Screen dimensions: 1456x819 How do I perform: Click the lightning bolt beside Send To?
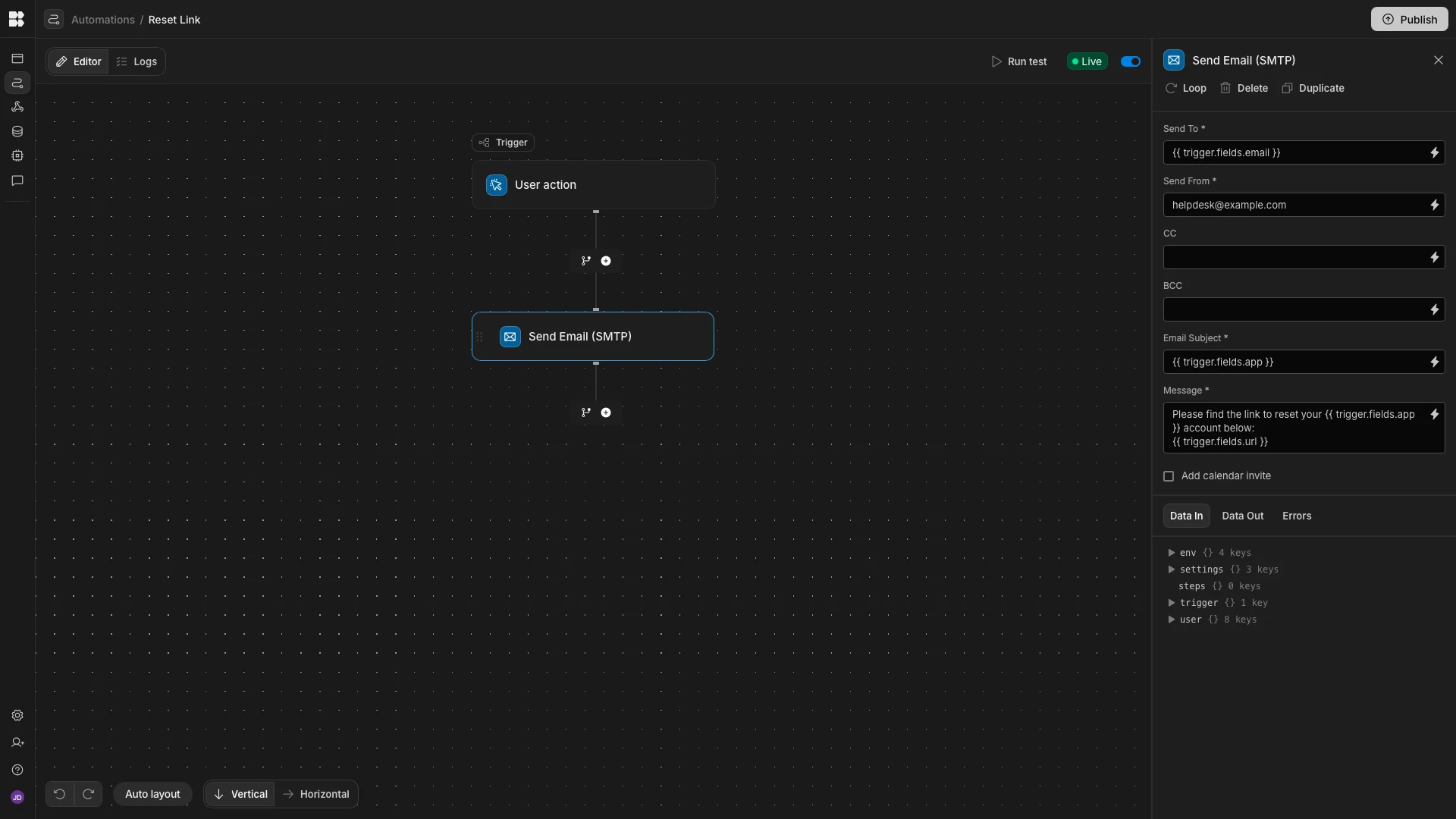1434,152
